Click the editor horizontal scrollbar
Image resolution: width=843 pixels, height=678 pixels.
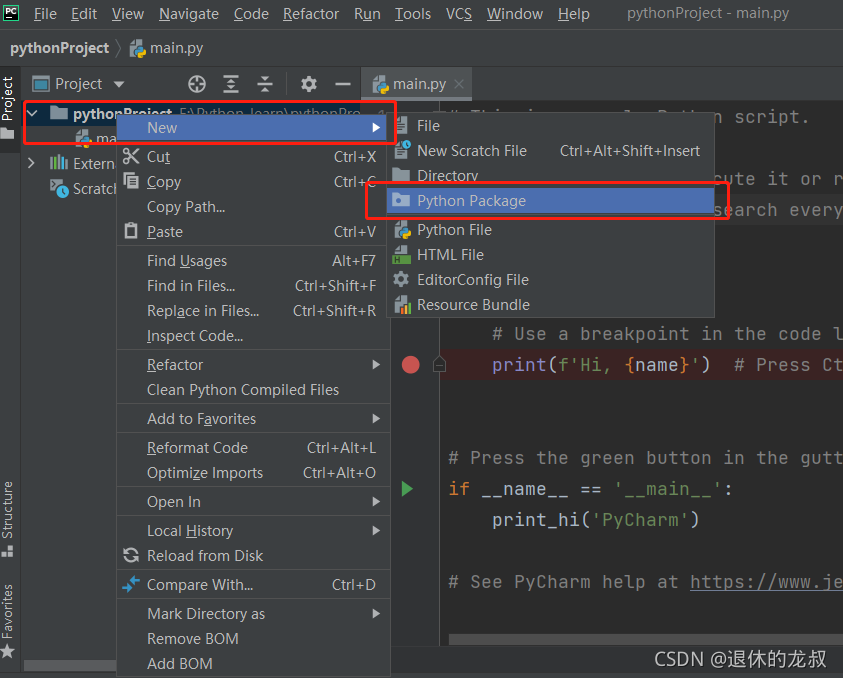pyautogui.click(x=646, y=639)
